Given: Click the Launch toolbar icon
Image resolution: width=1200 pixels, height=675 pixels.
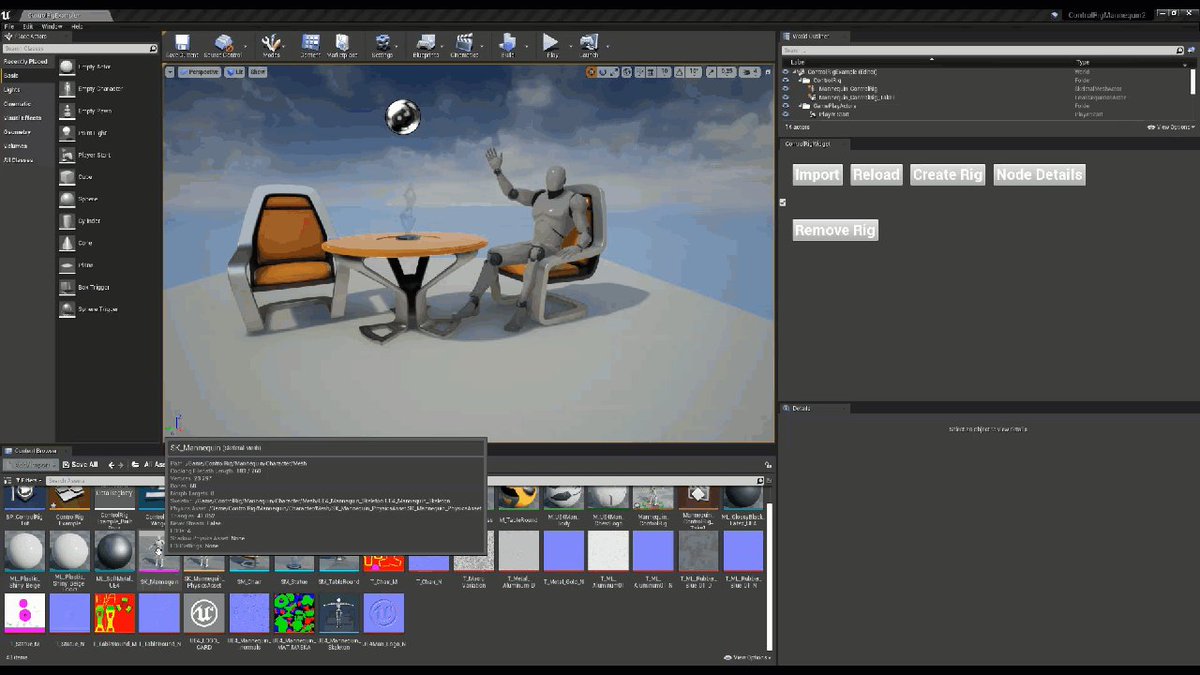Looking at the screenshot, I should (589, 45).
